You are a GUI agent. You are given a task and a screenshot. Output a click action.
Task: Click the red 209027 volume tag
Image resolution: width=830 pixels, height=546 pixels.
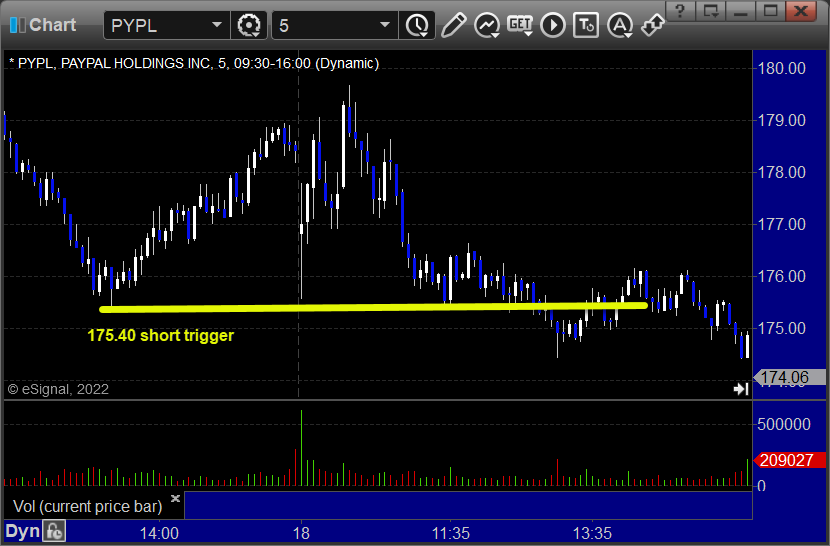click(789, 460)
